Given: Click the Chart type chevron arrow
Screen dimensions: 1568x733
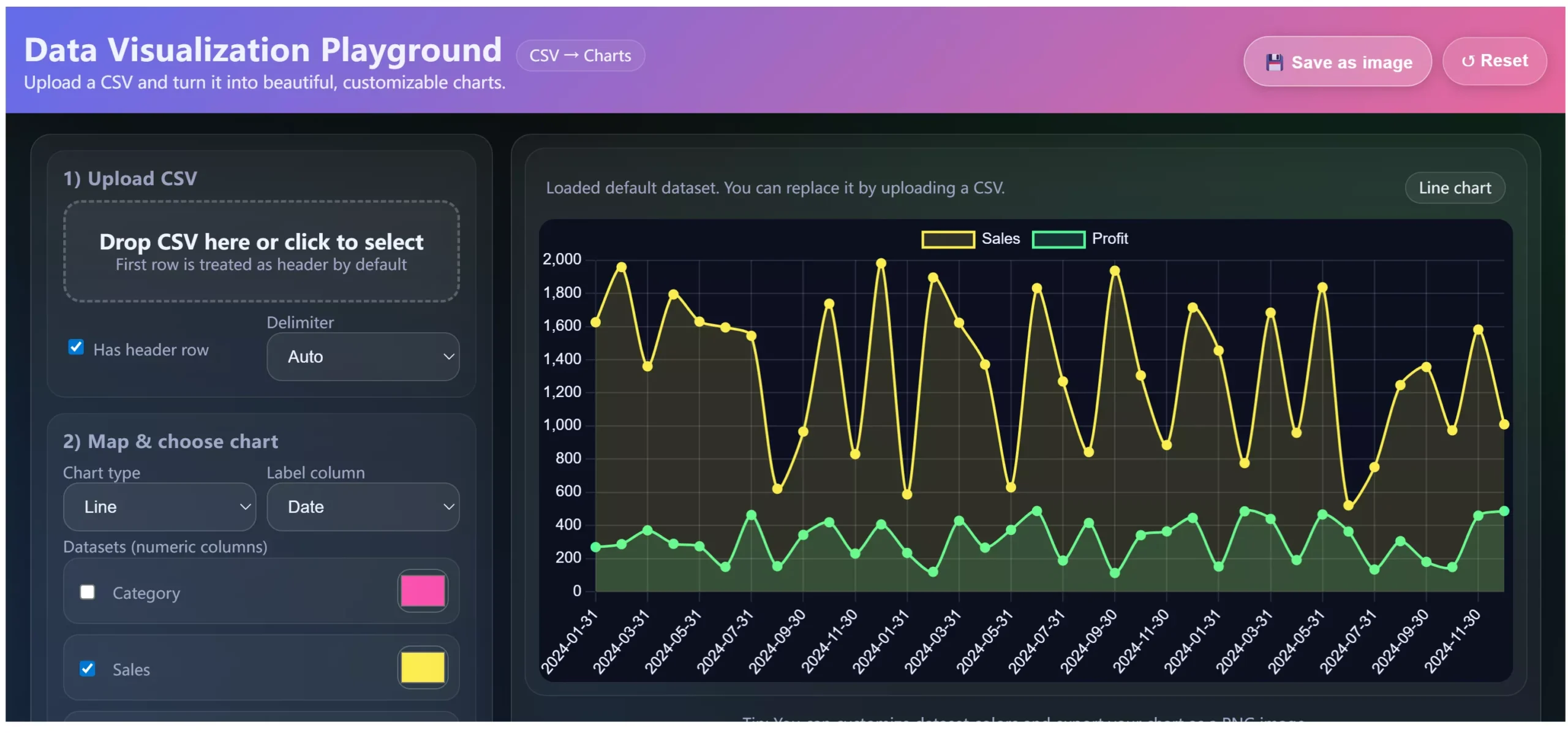Looking at the screenshot, I should (x=245, y=507).
